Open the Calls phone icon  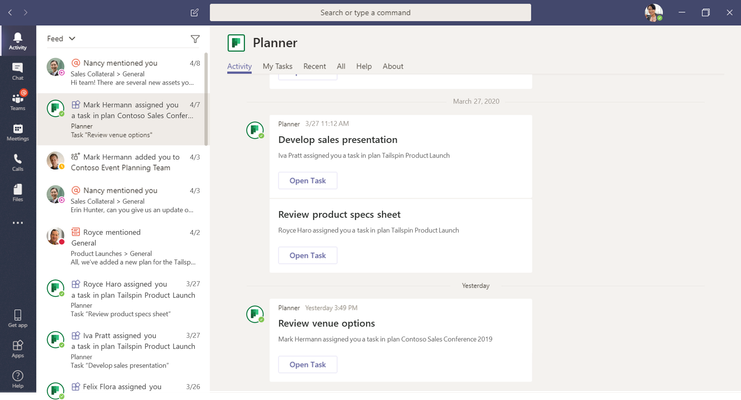click(17, 163)
